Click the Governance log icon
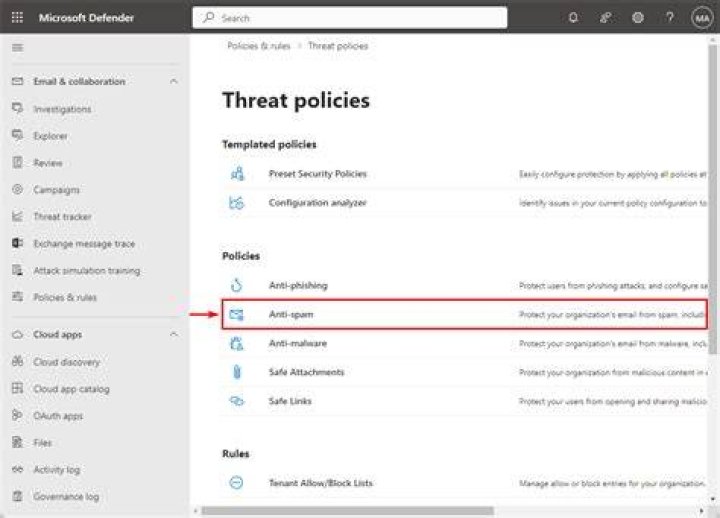Screen dimensions: 720x518 pos(17,496)
